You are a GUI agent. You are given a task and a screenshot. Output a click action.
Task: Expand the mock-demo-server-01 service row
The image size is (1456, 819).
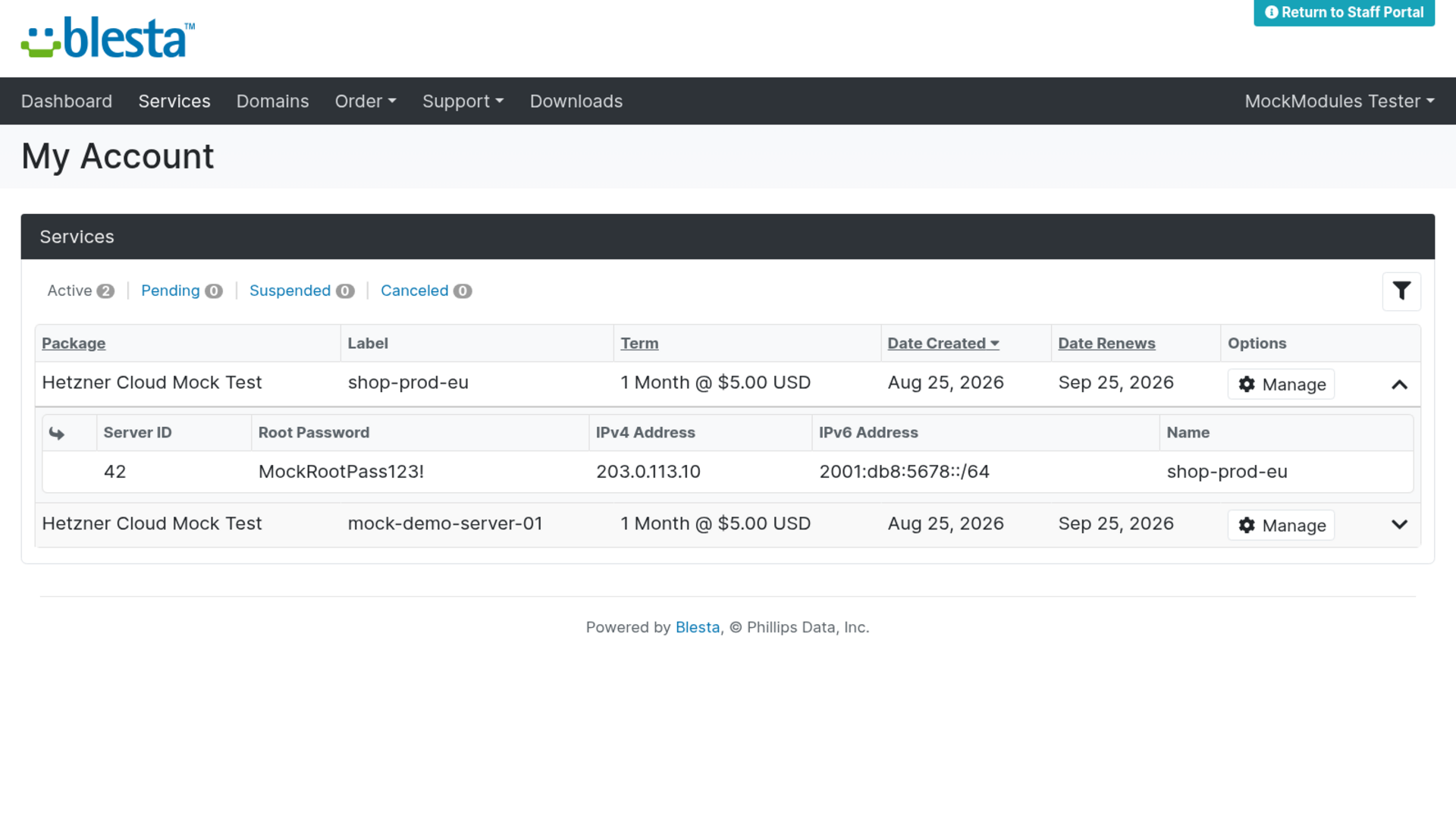(1400, 525)
